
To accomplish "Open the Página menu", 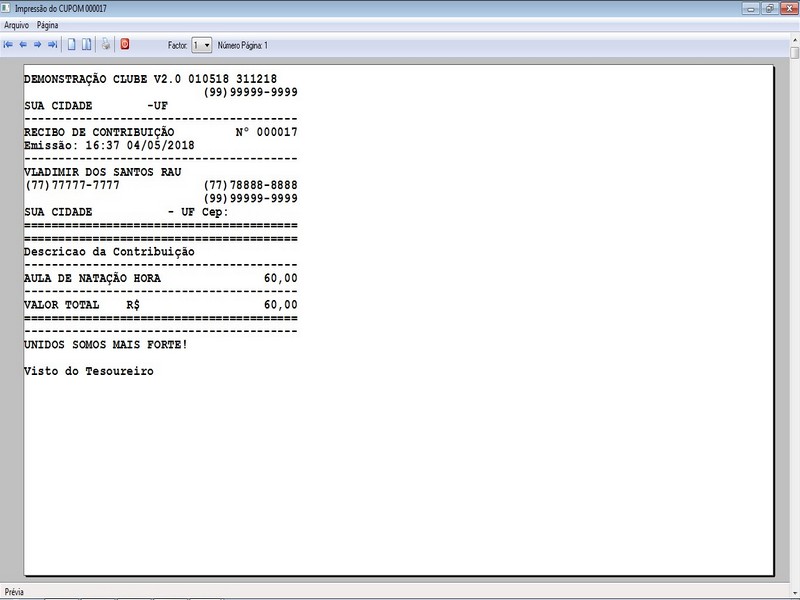I will (x=48, y=23).
